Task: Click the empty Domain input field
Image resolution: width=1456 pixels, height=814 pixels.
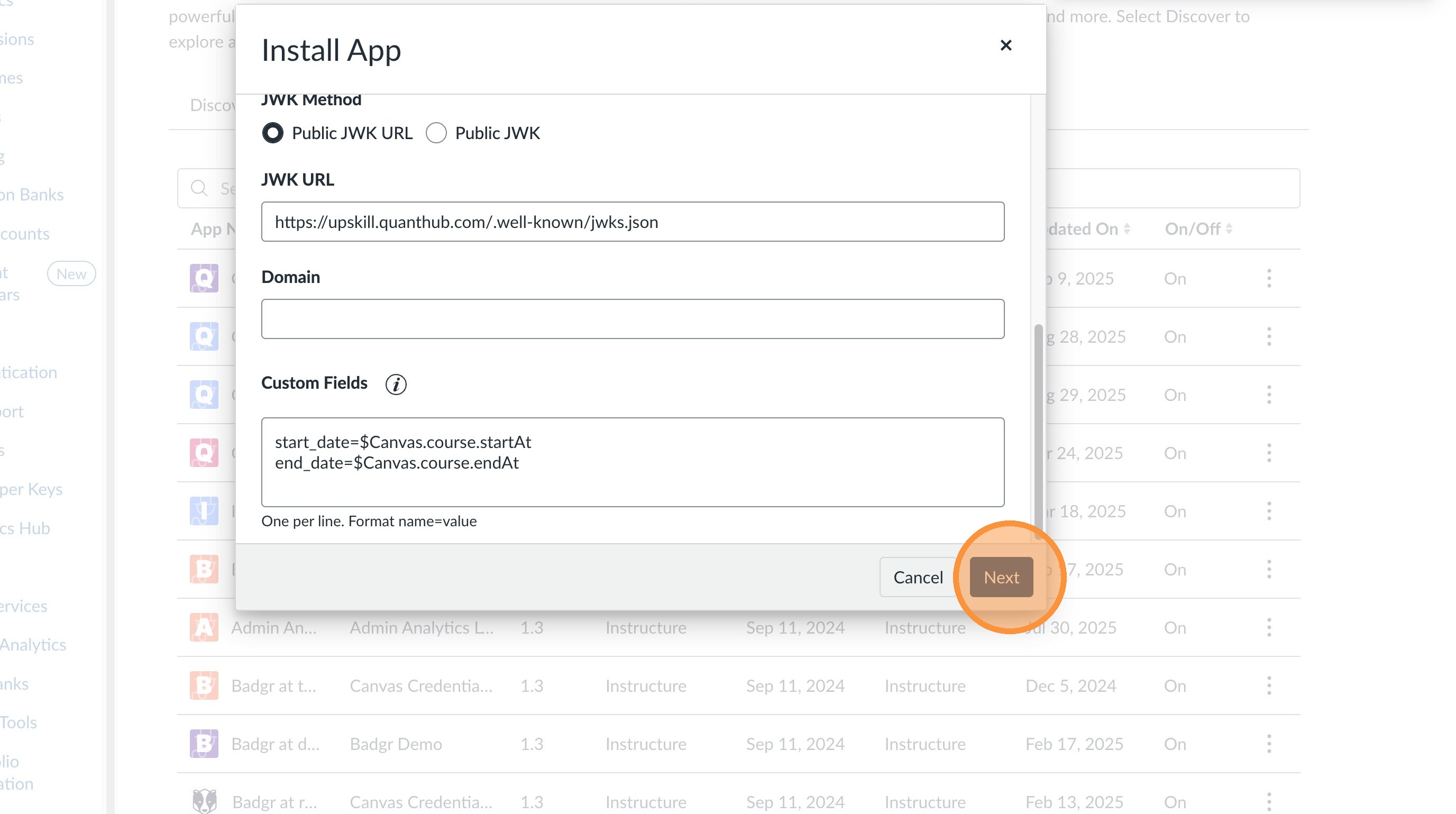Action: coord(633,319)
